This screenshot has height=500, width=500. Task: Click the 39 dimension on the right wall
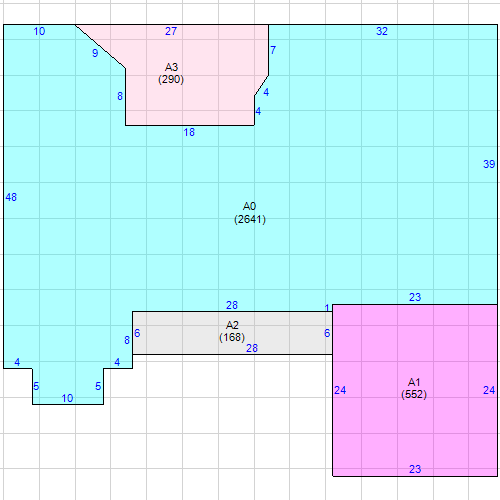489,164
